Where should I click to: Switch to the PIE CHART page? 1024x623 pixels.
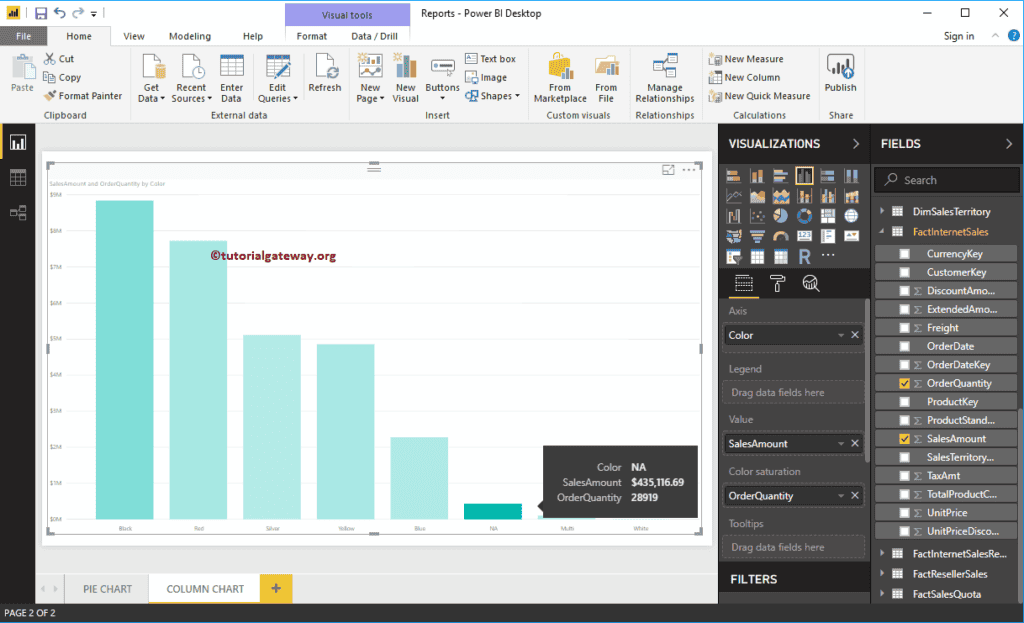[107, 588]
